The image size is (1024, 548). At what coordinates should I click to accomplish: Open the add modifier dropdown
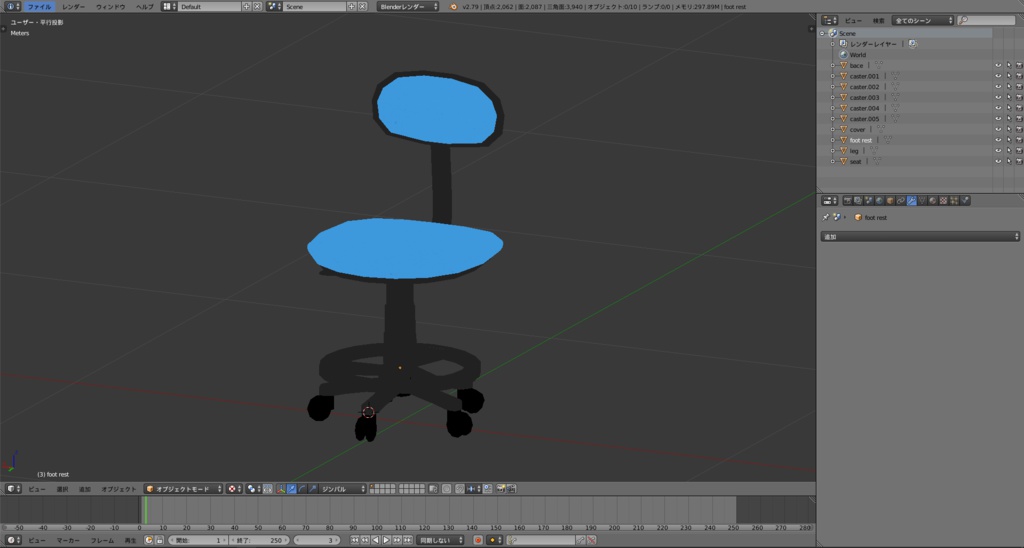pos(920,236)
